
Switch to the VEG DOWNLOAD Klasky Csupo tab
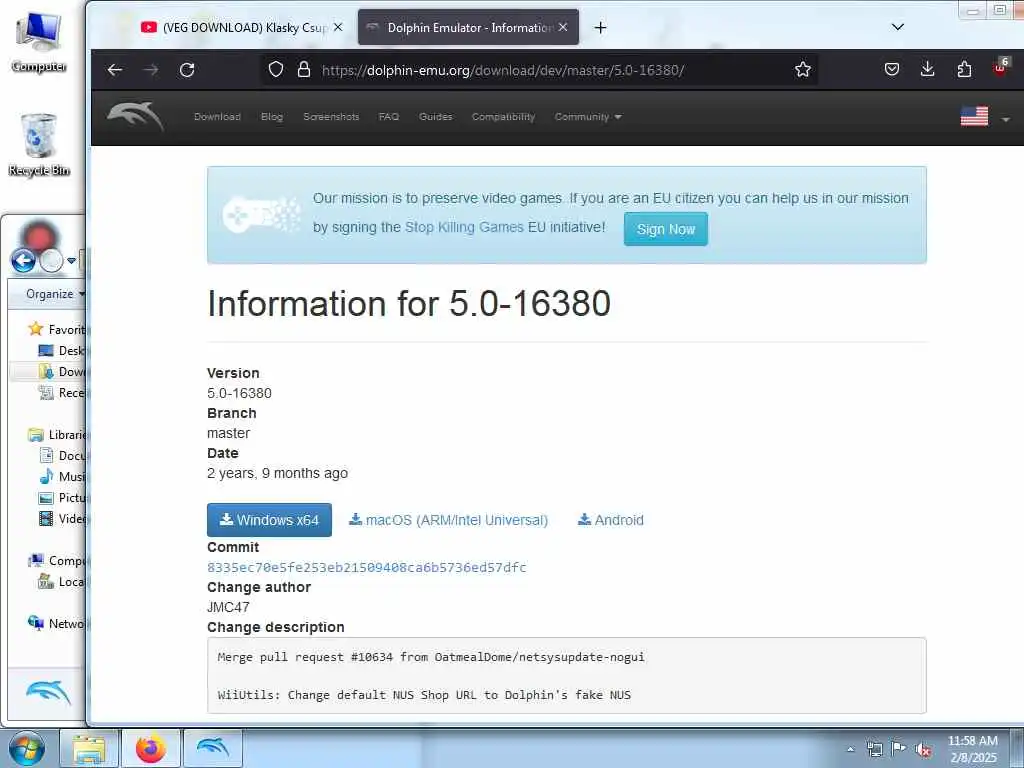(x=242, y=27)
